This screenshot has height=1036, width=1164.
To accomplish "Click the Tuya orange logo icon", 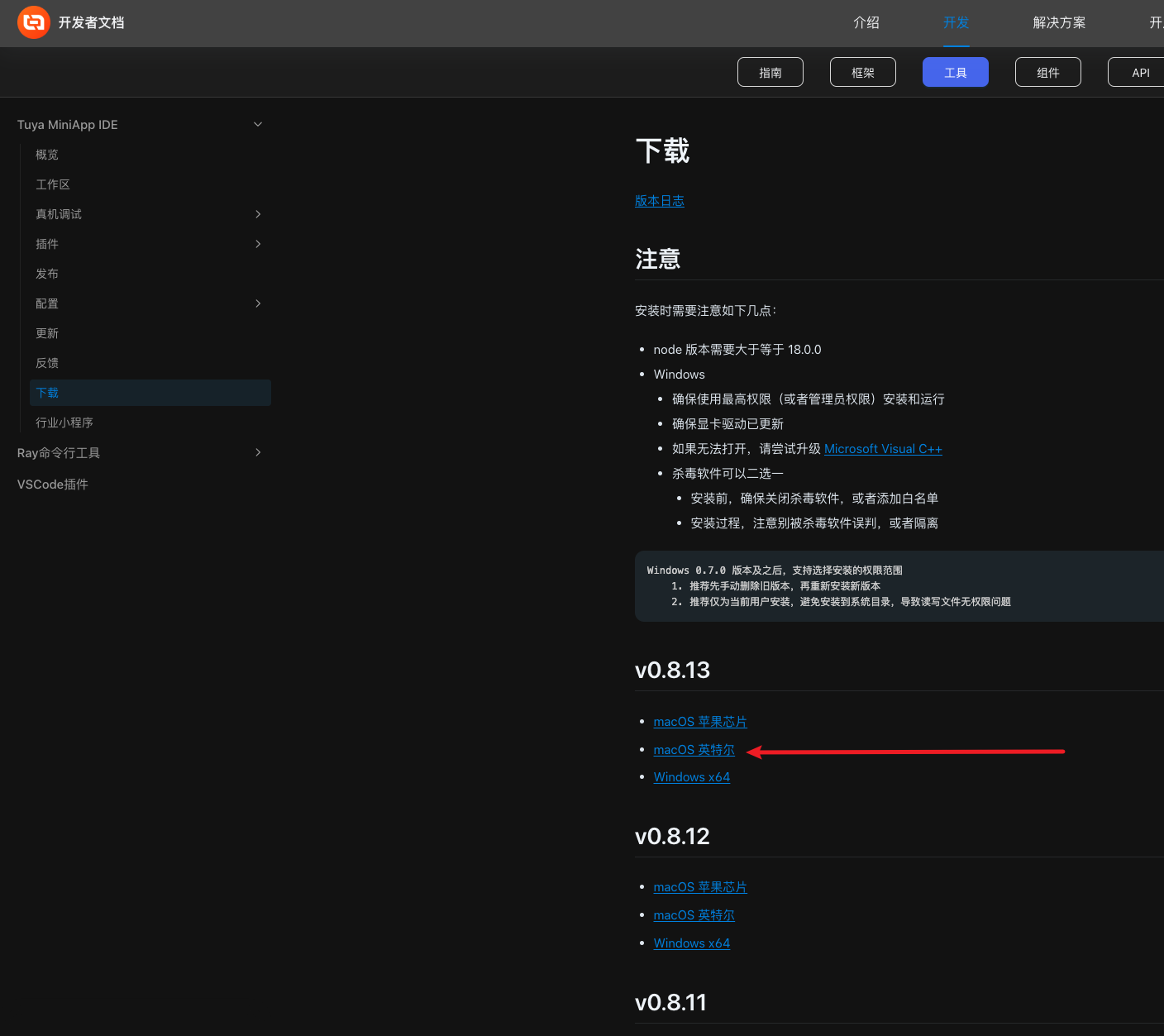I will point(34,22).
